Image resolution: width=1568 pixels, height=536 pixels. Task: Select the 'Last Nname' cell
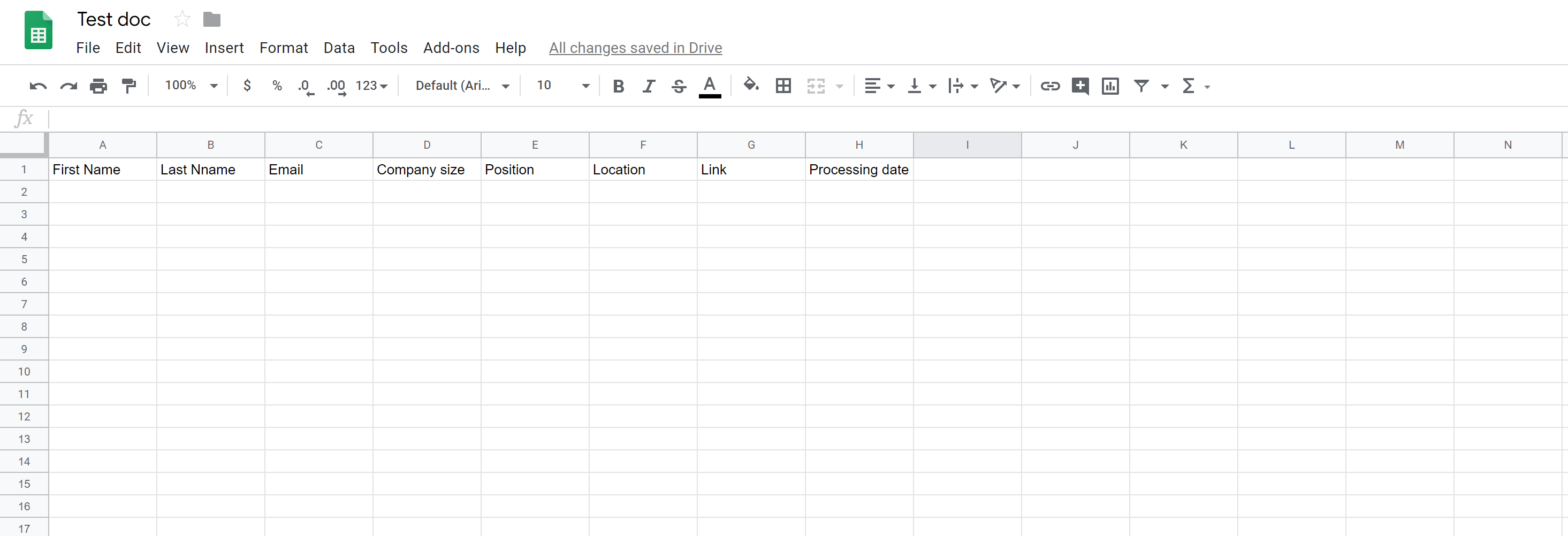[211, 169]
